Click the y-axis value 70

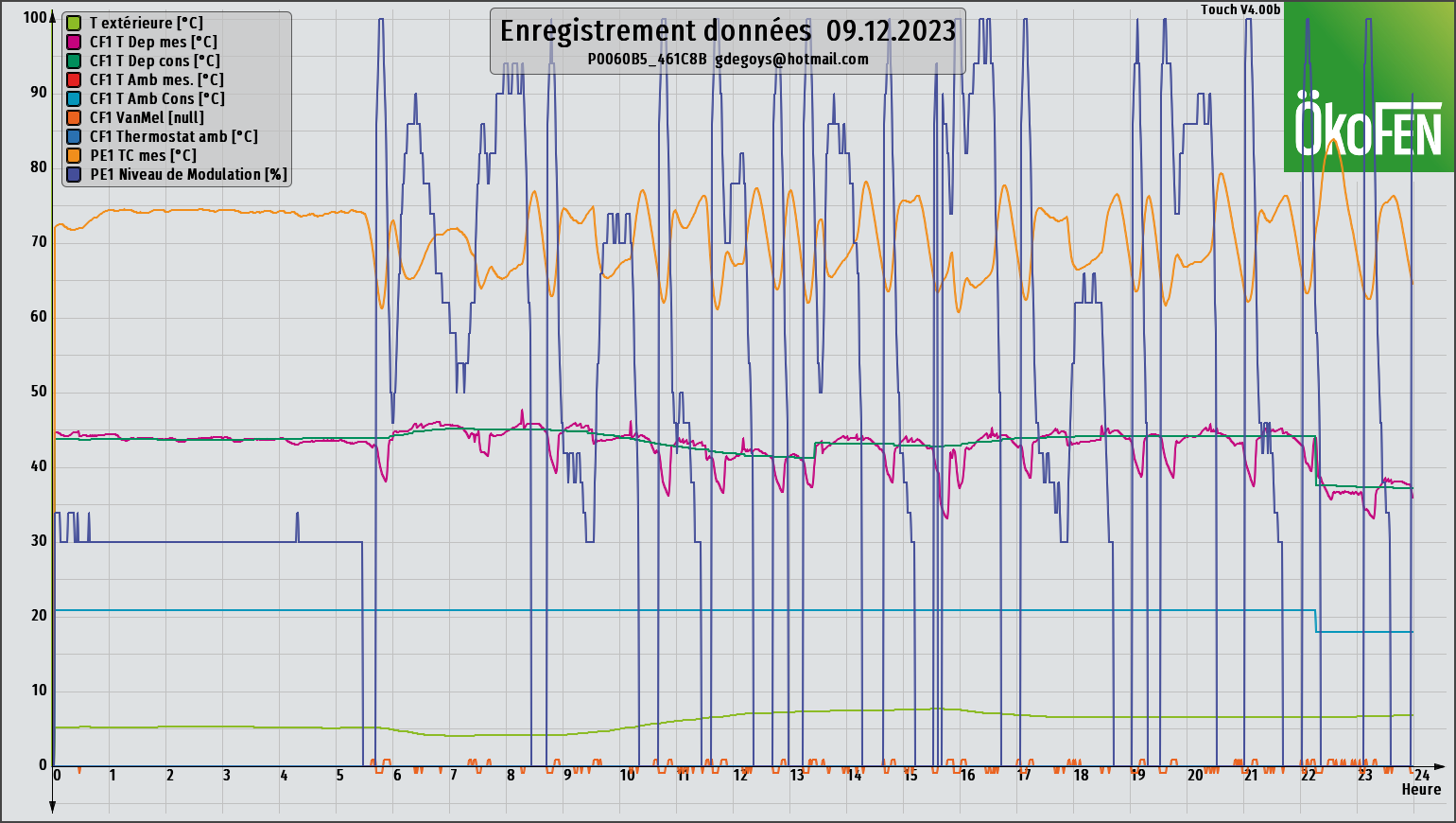click(39, 241)
